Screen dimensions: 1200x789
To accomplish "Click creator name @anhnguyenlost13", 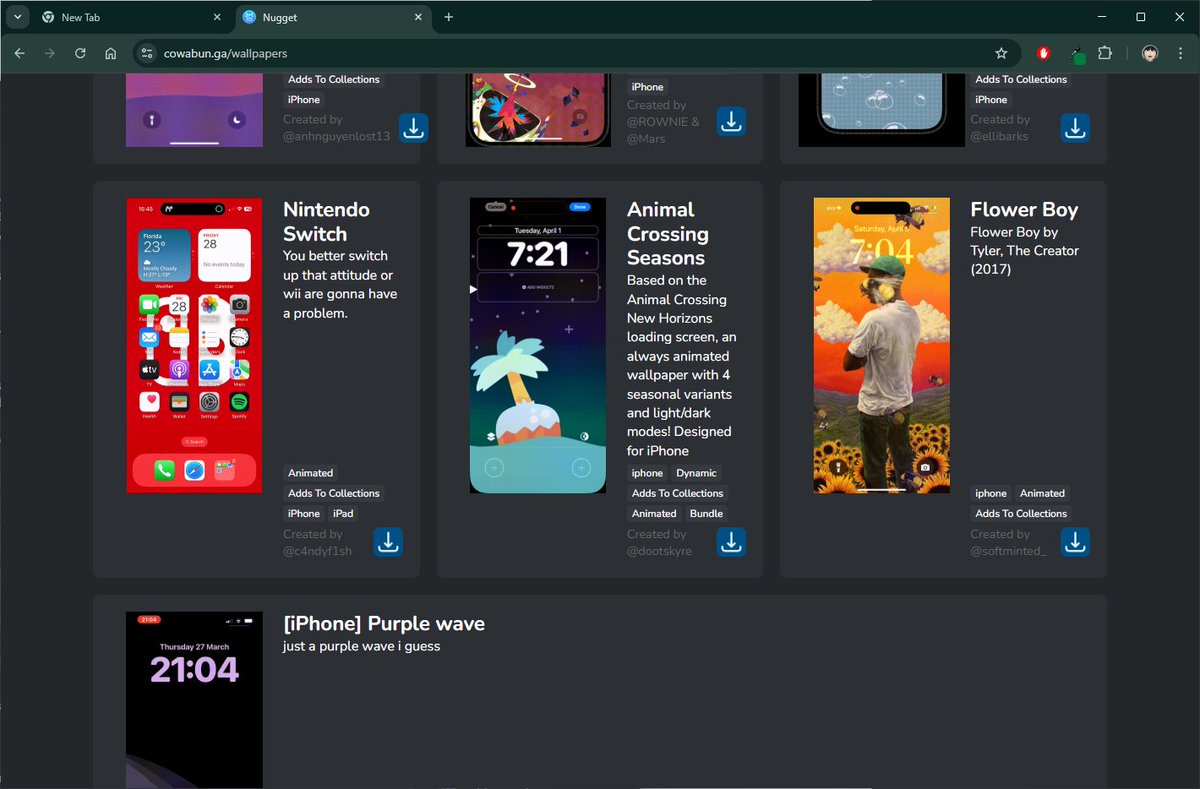I will point(336,137).
